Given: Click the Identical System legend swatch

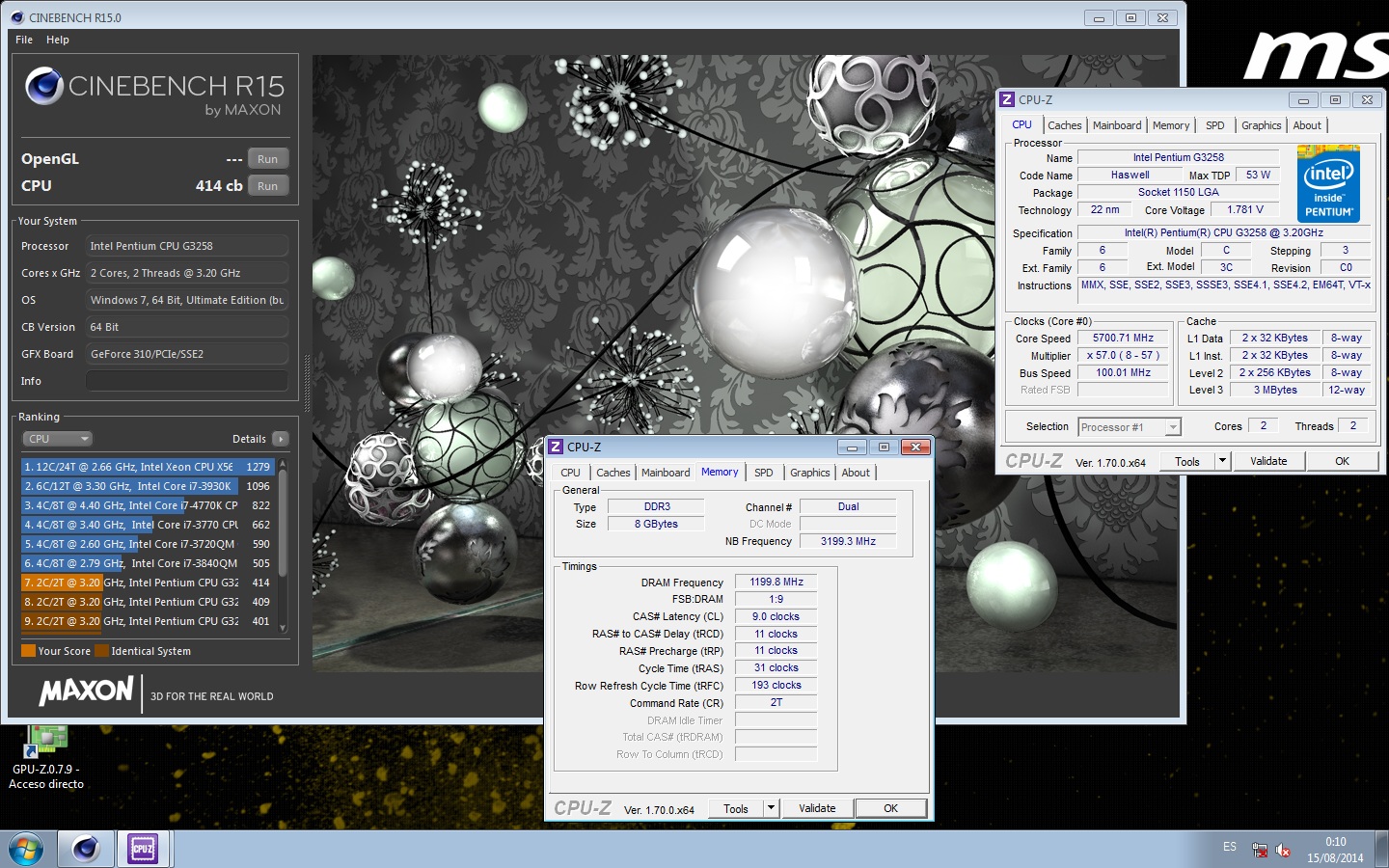Looking at the screenshot, I should tap(101, 651).
